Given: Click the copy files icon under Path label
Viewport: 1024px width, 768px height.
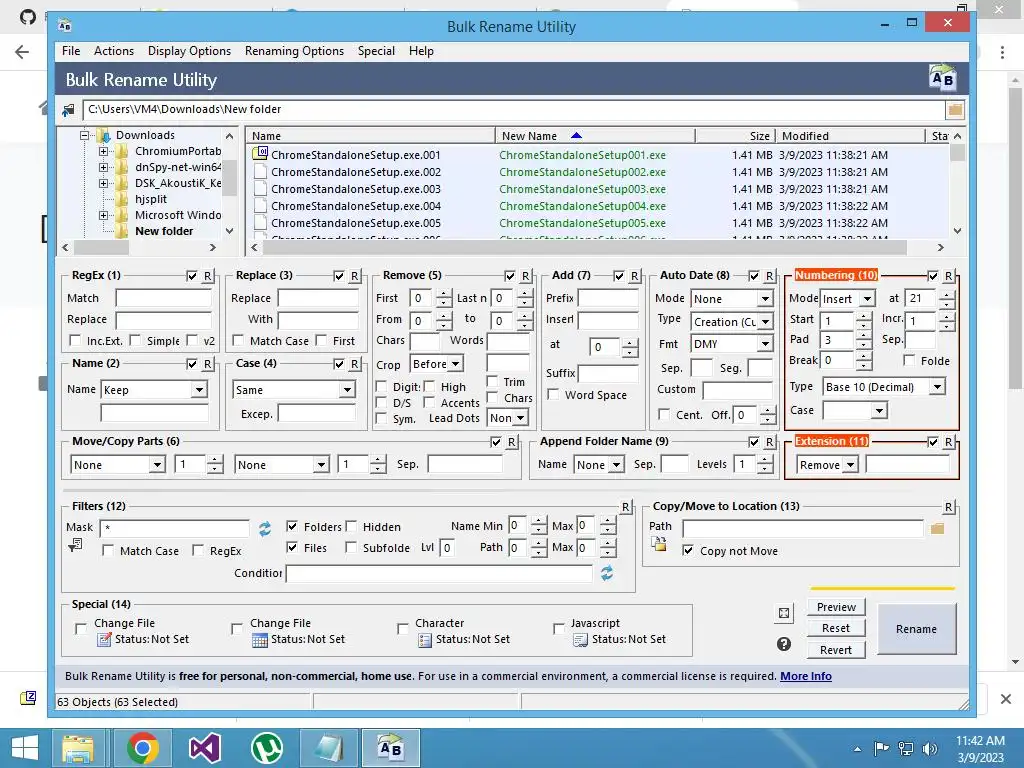Looking at the screenshot, I should [658, 543].
